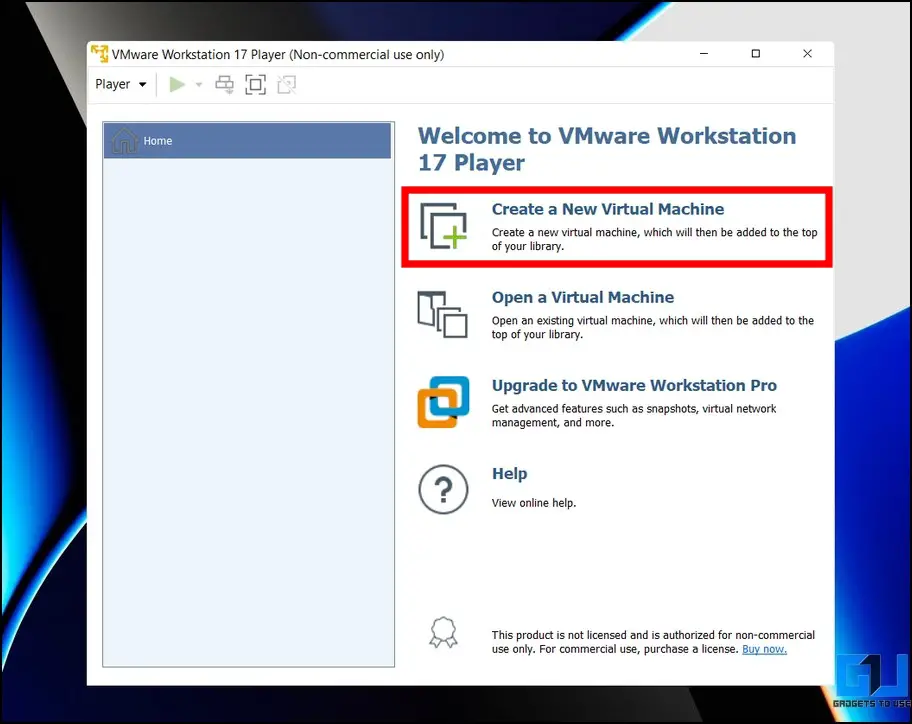The height and width of the screenshot is (724, 912).
Task: Click the Home house icon
Action: click(124, 140)
